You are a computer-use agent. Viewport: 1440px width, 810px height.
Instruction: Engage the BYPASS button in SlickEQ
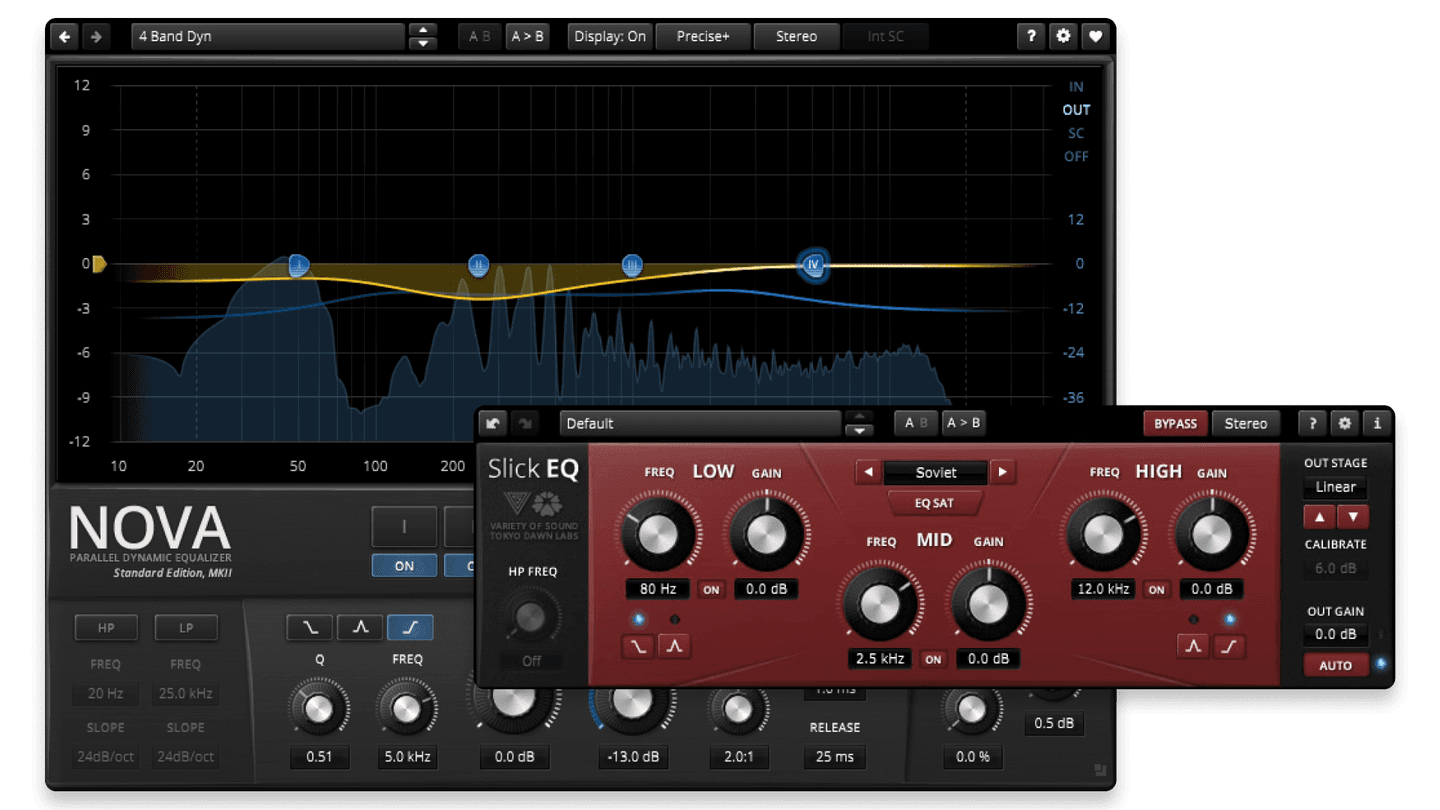[x=1175, y=422]
